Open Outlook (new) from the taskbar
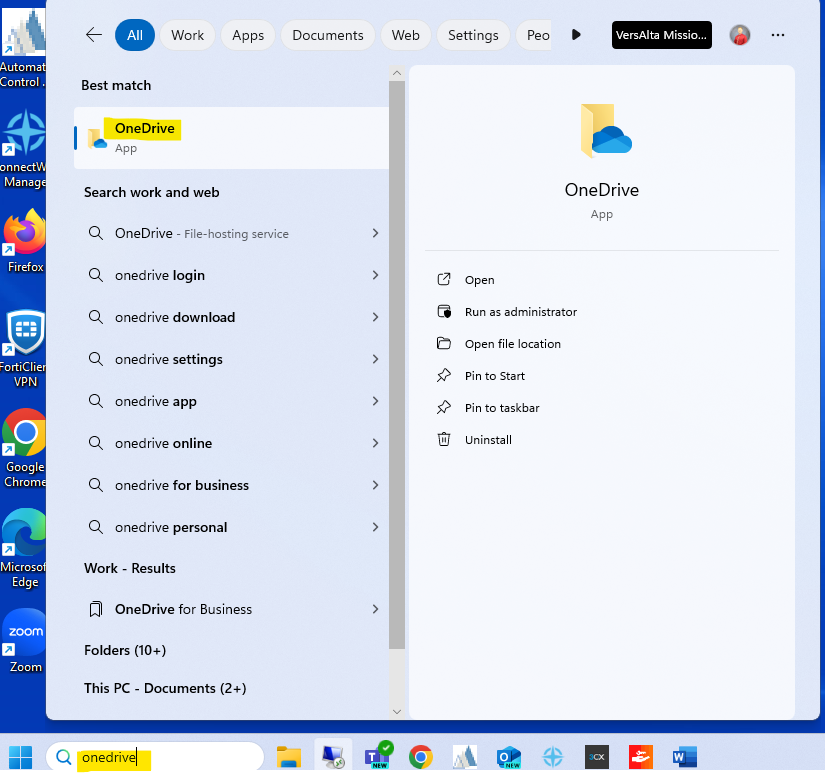This screenshot has height=773, width=825. 509,757
